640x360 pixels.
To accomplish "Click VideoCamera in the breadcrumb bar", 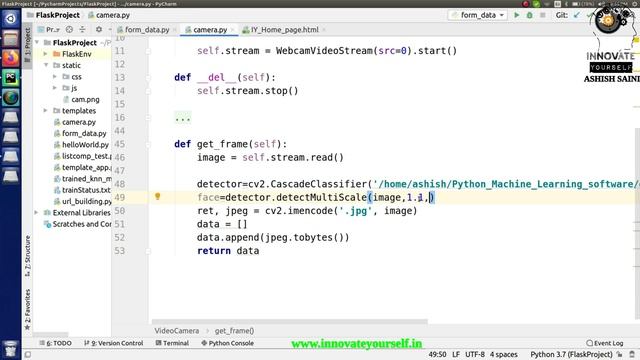I will point(177,331).
